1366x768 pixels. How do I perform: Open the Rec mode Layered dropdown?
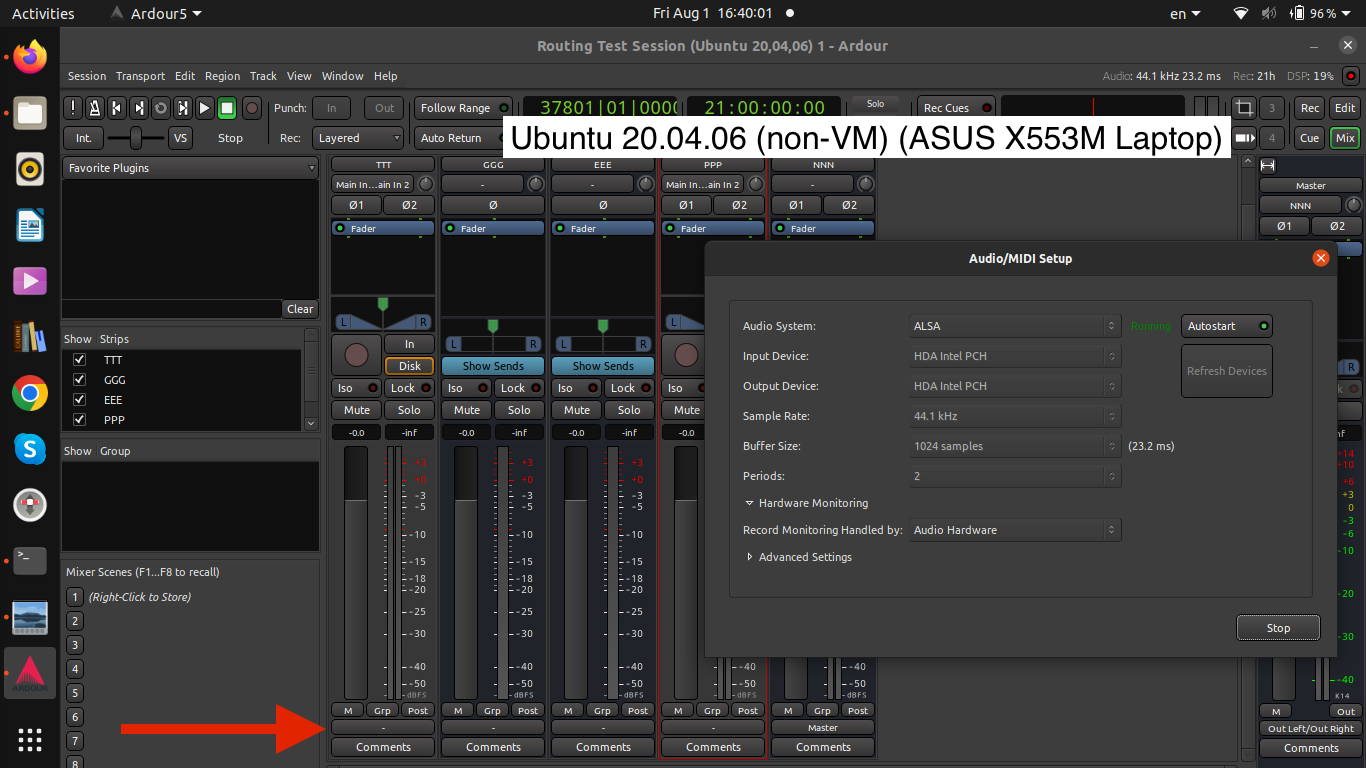coord(356,138)
